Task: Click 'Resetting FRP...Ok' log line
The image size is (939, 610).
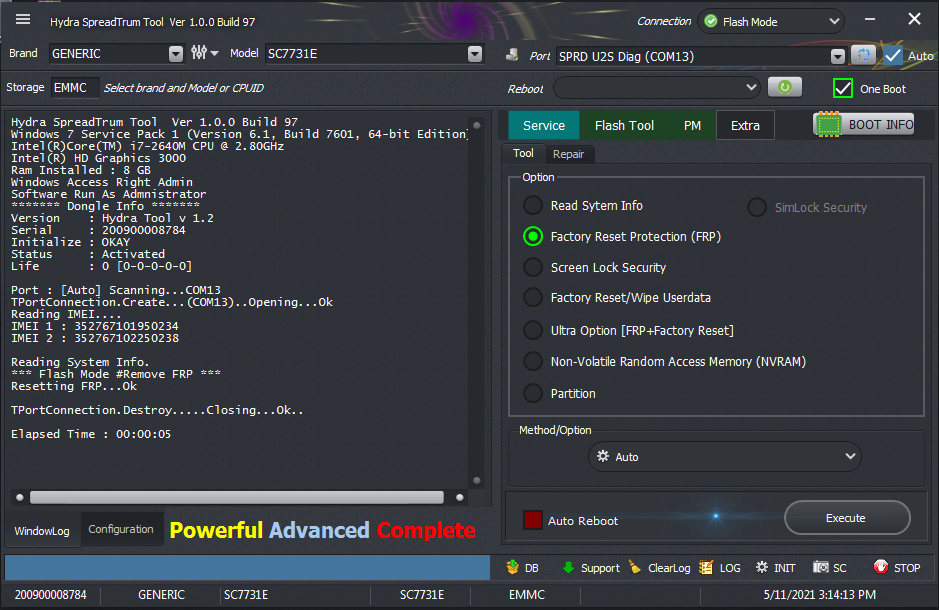Action: pyautogui.click(x=74, y=386)
